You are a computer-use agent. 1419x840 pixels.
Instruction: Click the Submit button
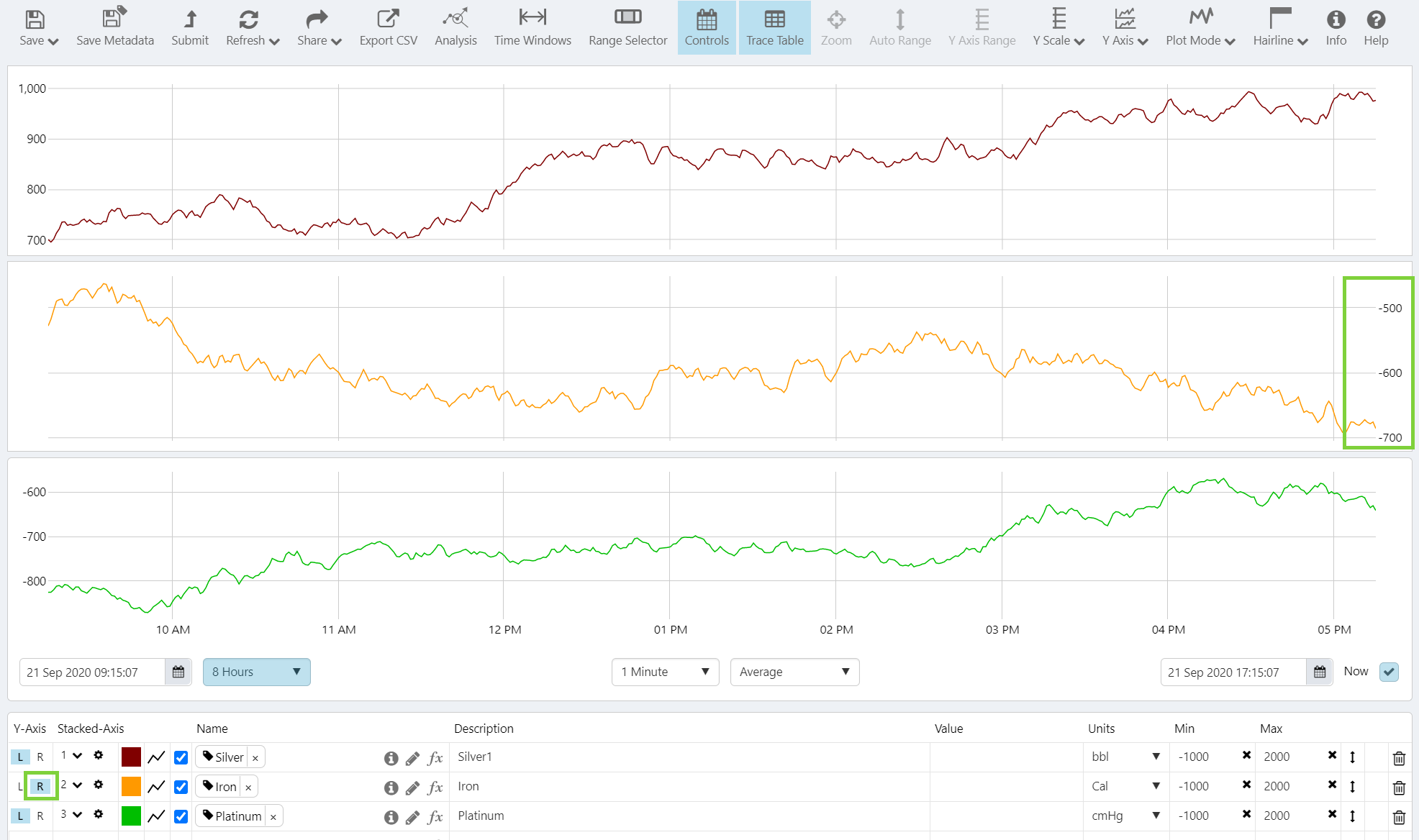tap(190, 27)
